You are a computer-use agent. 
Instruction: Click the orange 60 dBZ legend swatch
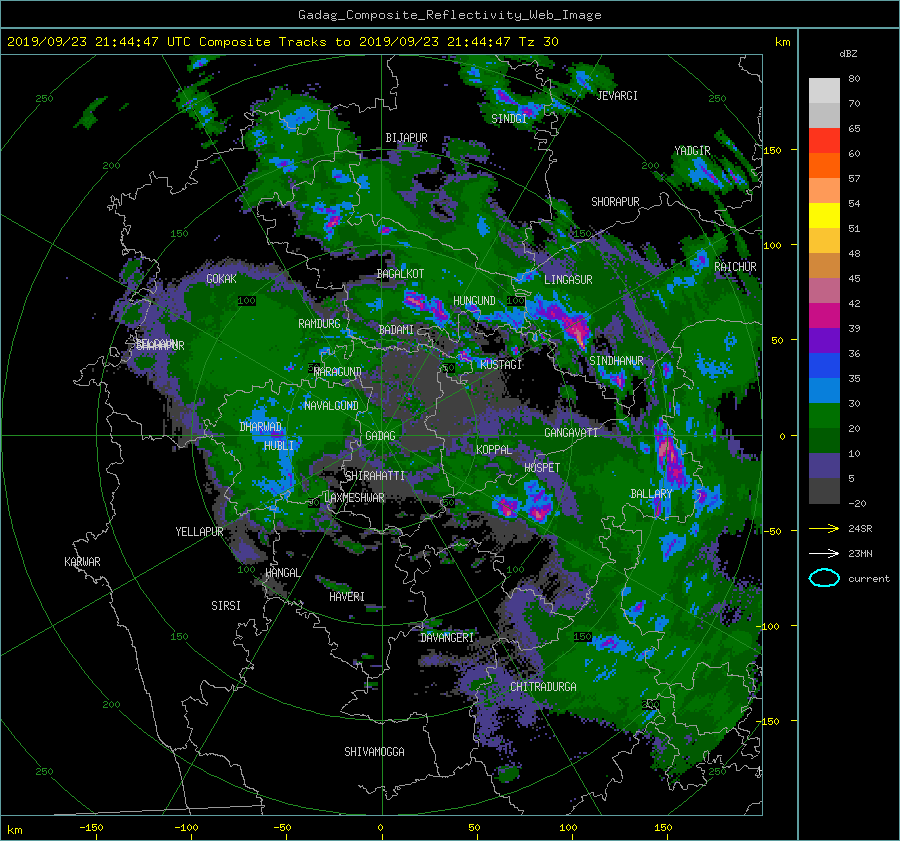(x=824, y=165)
